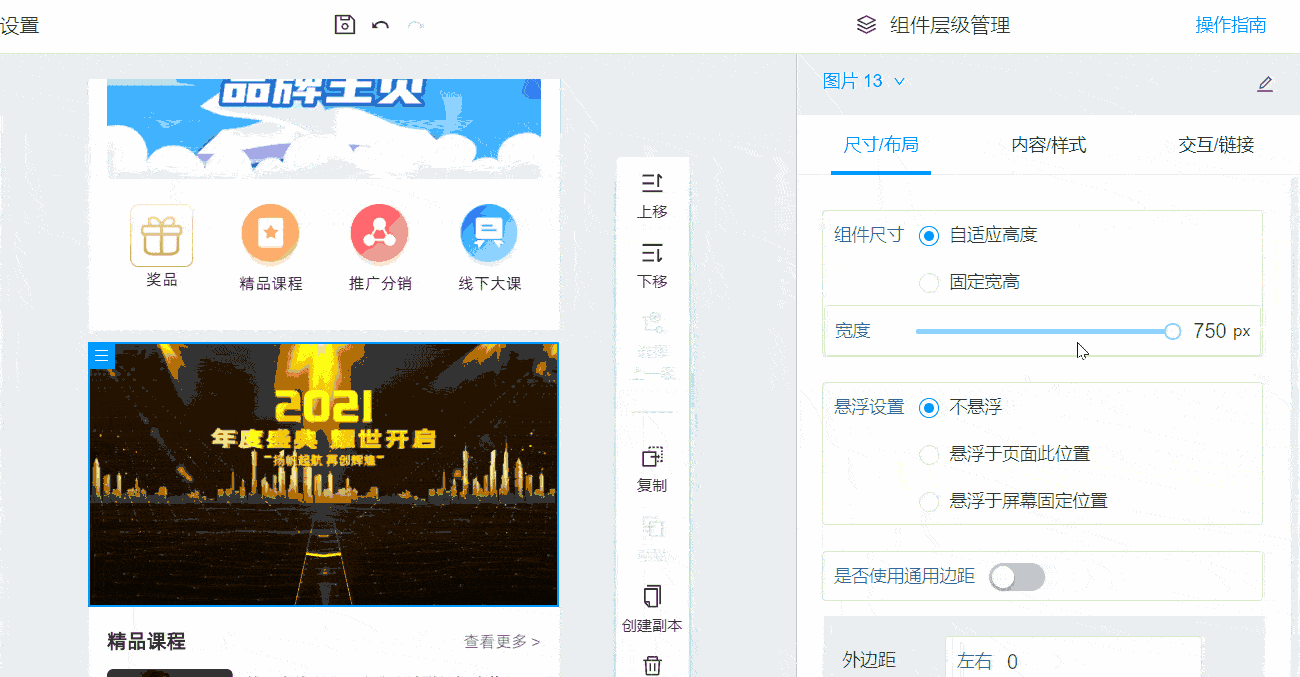The width and height of the screenshot is (1300, 677).
Task: Copy the component (复制)
Action: (x=652, y=470)
